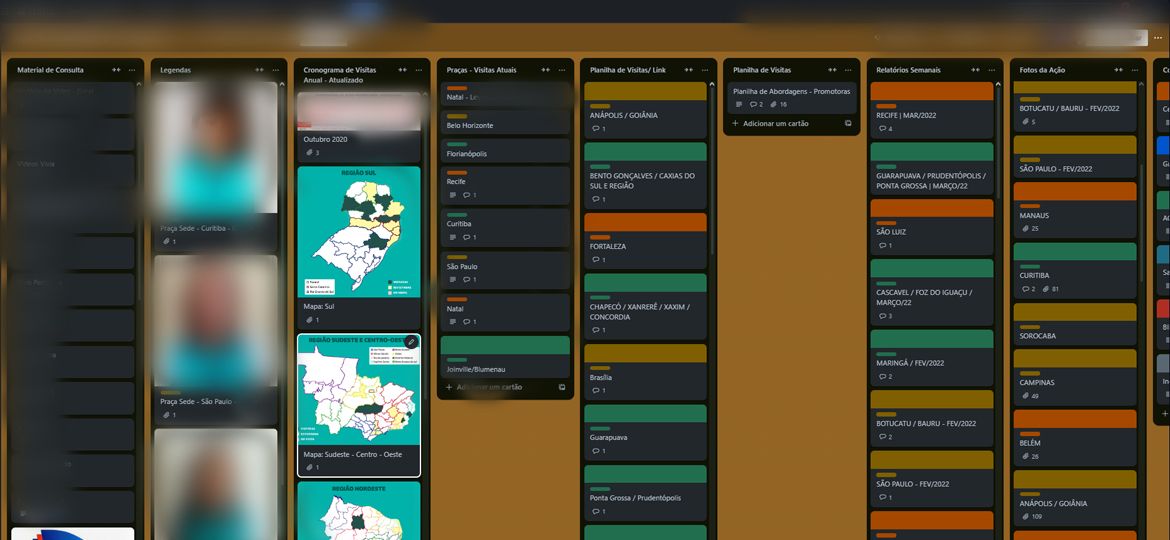This screenshot has width=1170, height=540.
Task: Open the Mapa: Sul card thumbnail
Action: point(359,232)
